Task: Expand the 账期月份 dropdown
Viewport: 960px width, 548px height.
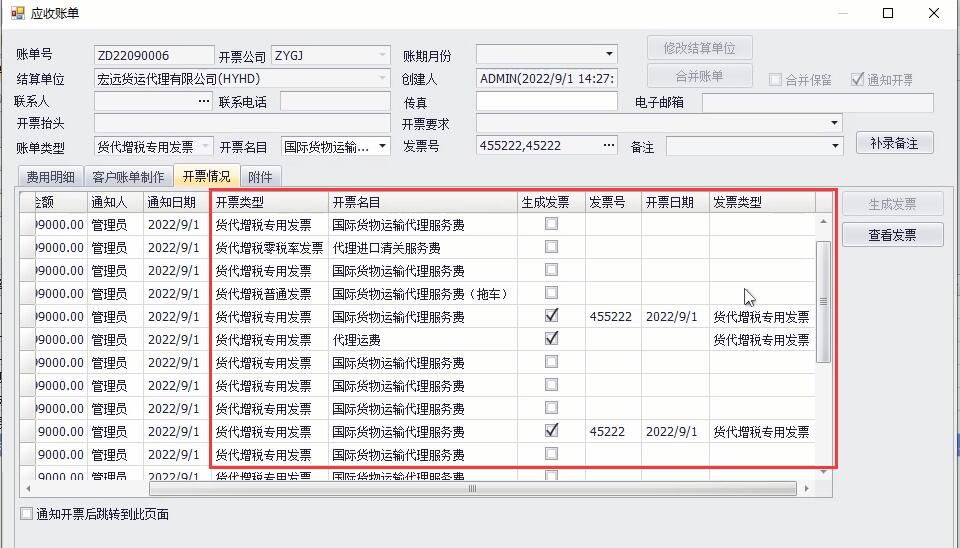Action: (609, 55)
